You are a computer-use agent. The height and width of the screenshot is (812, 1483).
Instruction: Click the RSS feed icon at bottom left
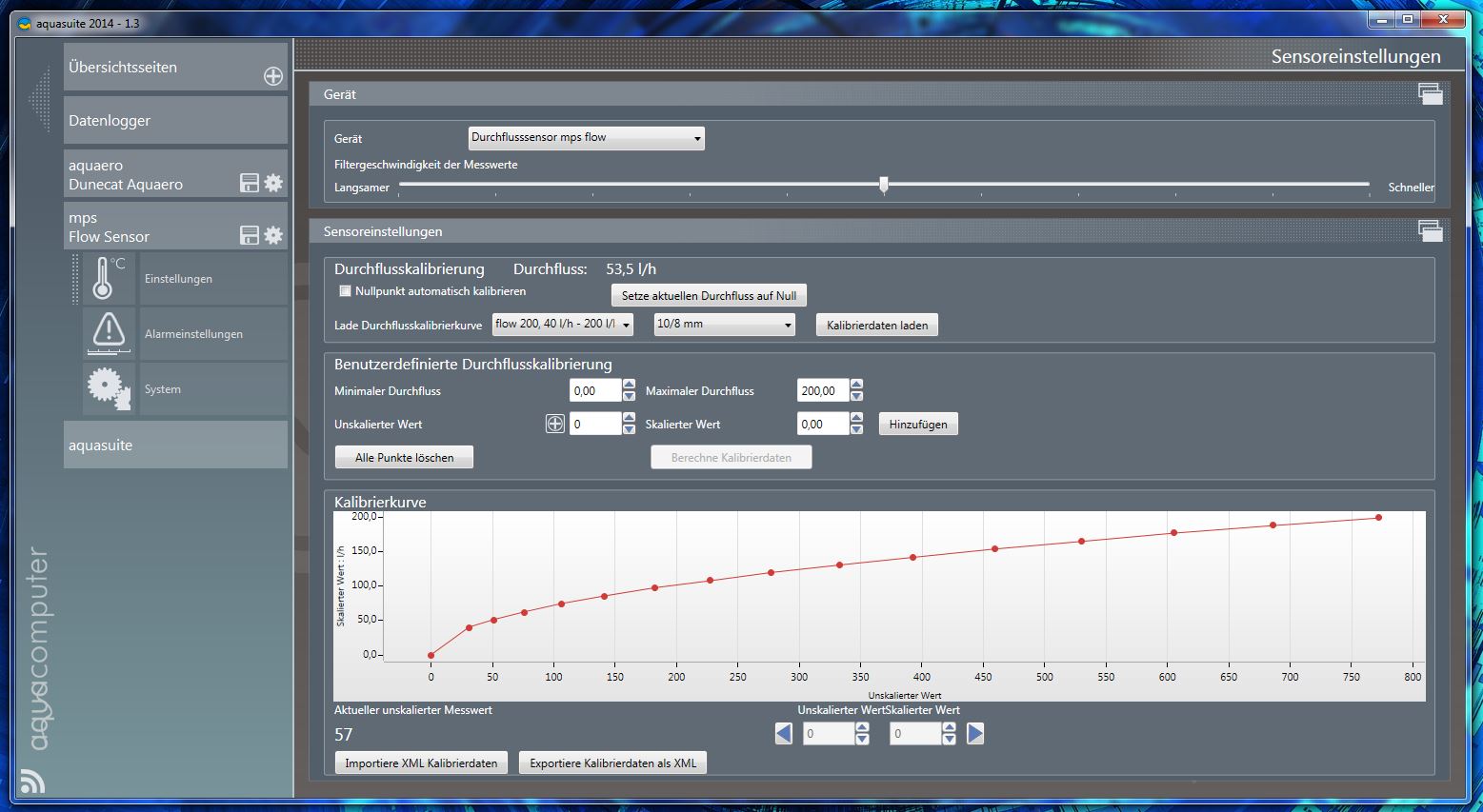32,781
